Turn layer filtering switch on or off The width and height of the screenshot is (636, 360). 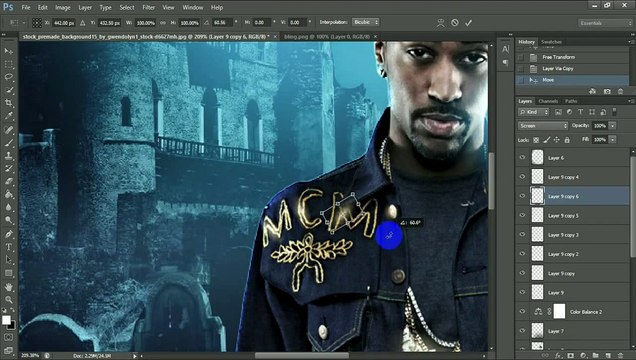click(614, 111)
